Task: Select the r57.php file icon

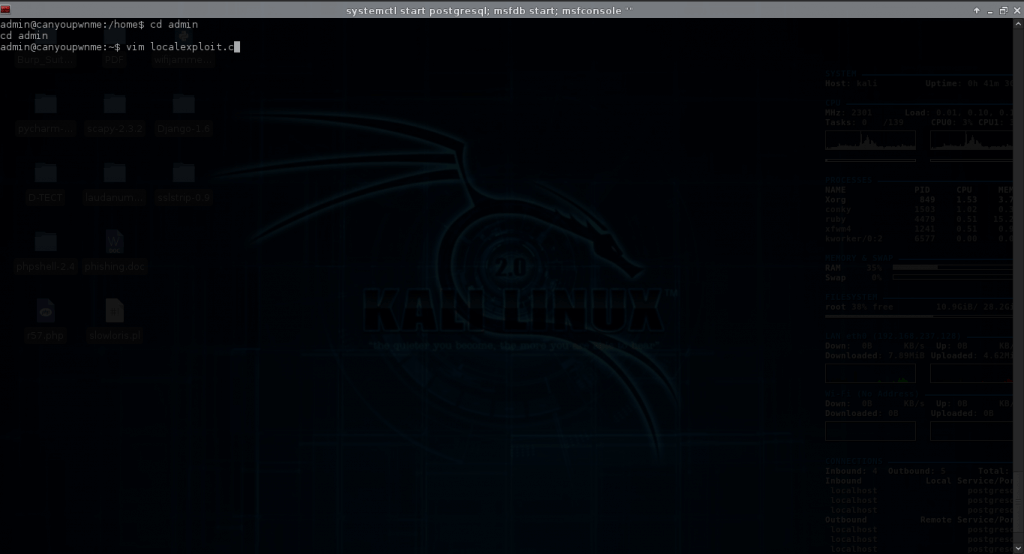Action: pos(46,310)
